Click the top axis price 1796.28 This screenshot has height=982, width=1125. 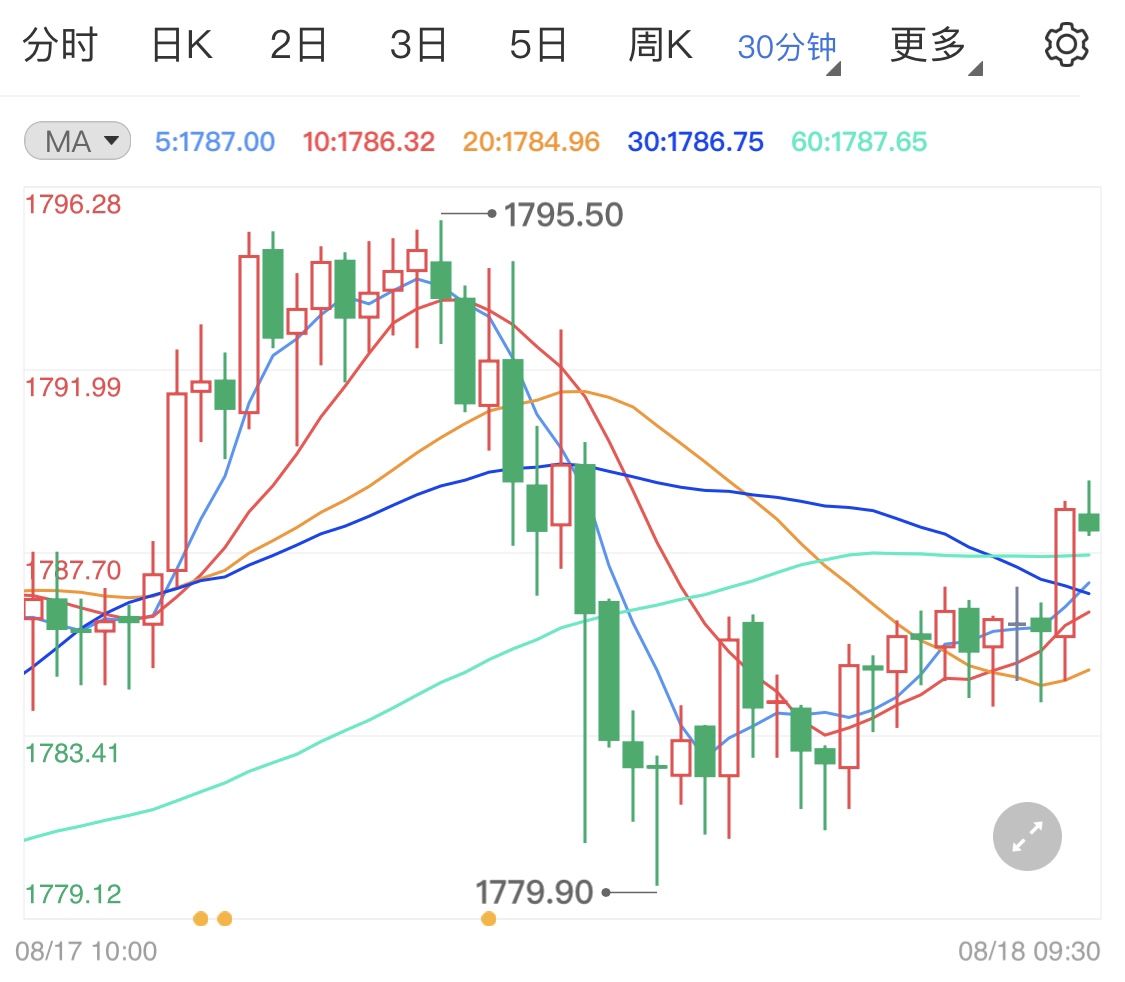point(73,204)
